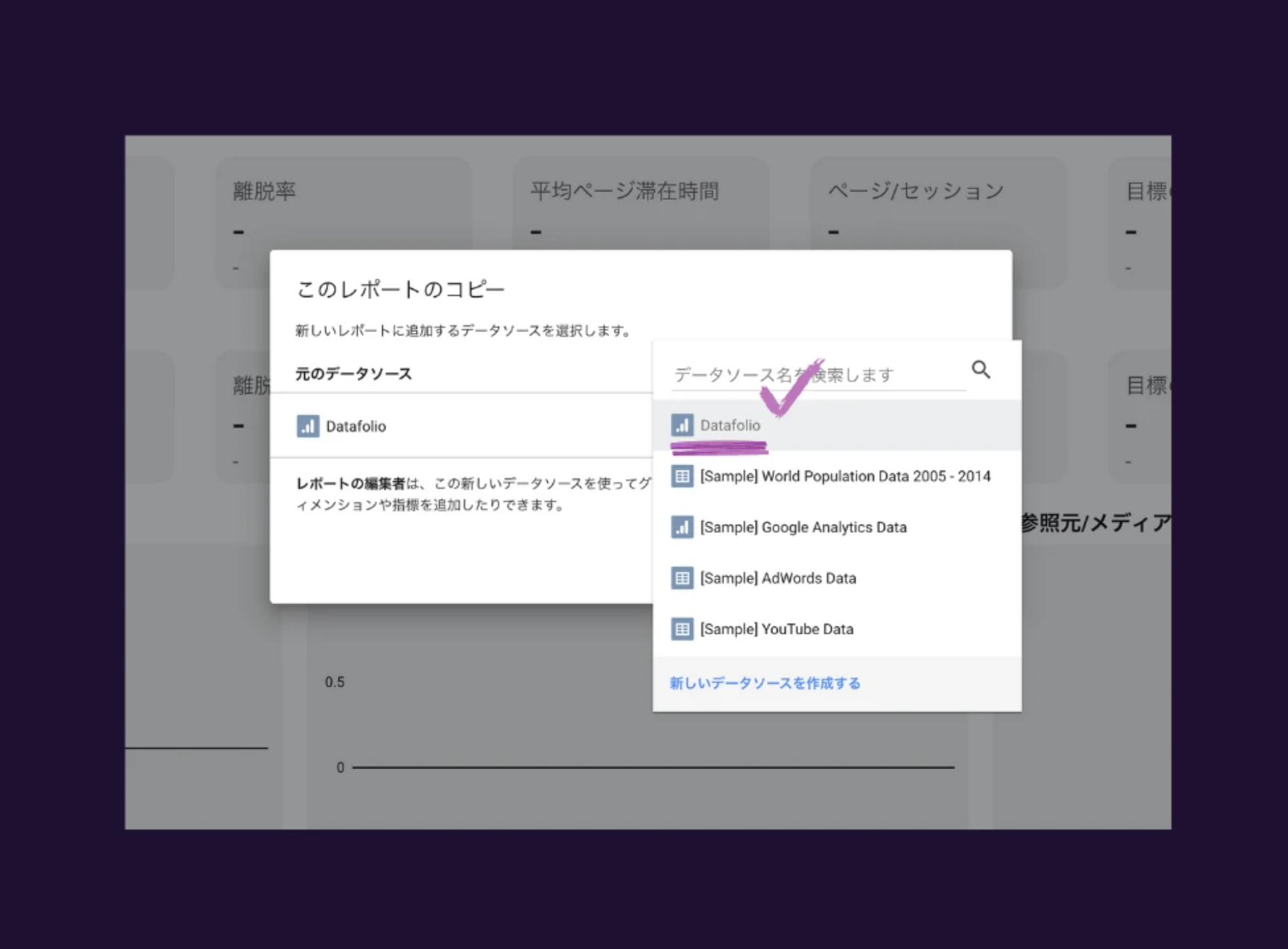Choose [Sample] YouTube Data source
1288x949 pixels.
click(837, 629)
